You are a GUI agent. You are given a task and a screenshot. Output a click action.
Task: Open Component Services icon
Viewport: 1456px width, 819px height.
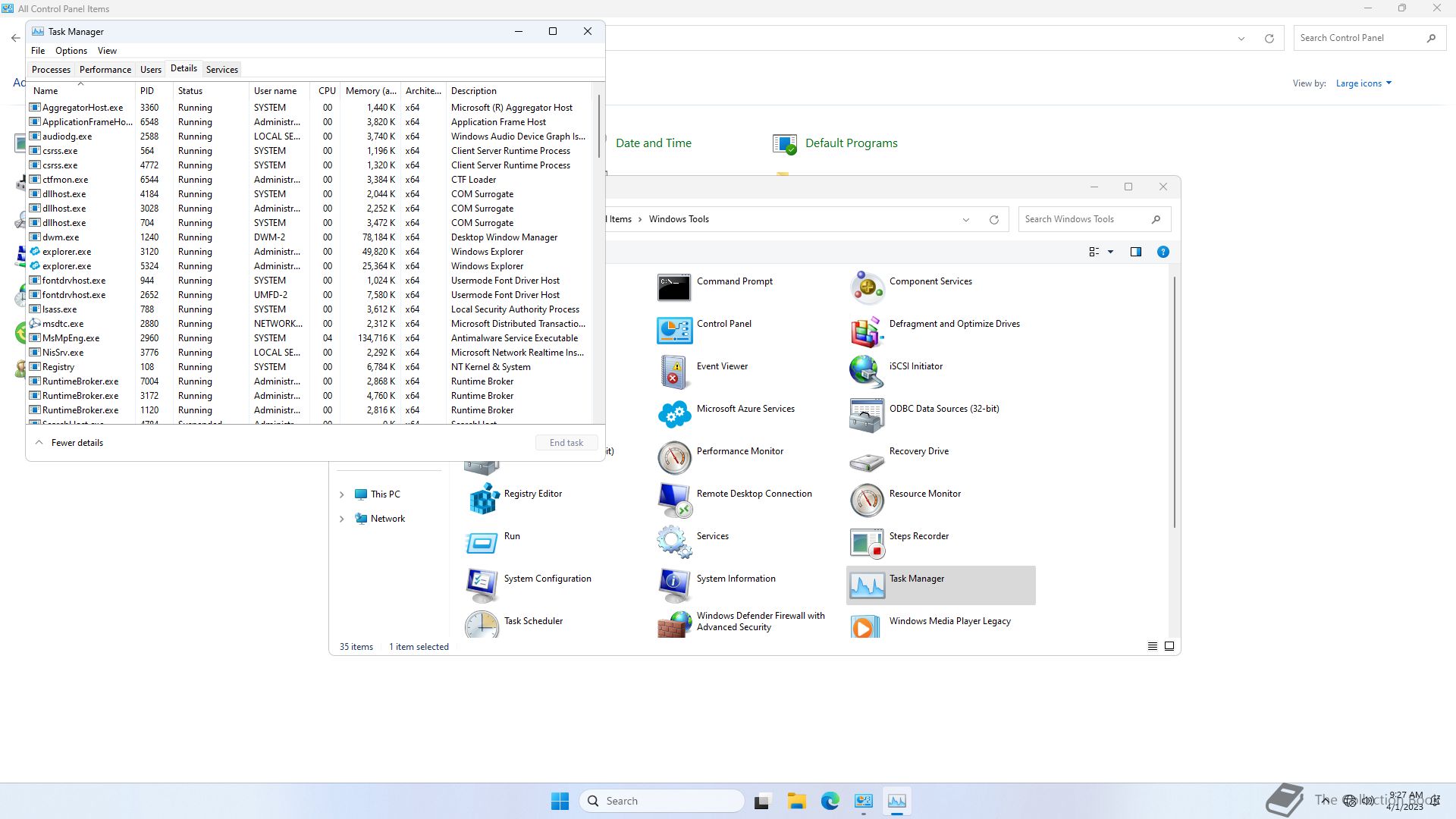[x=866, y=287]
